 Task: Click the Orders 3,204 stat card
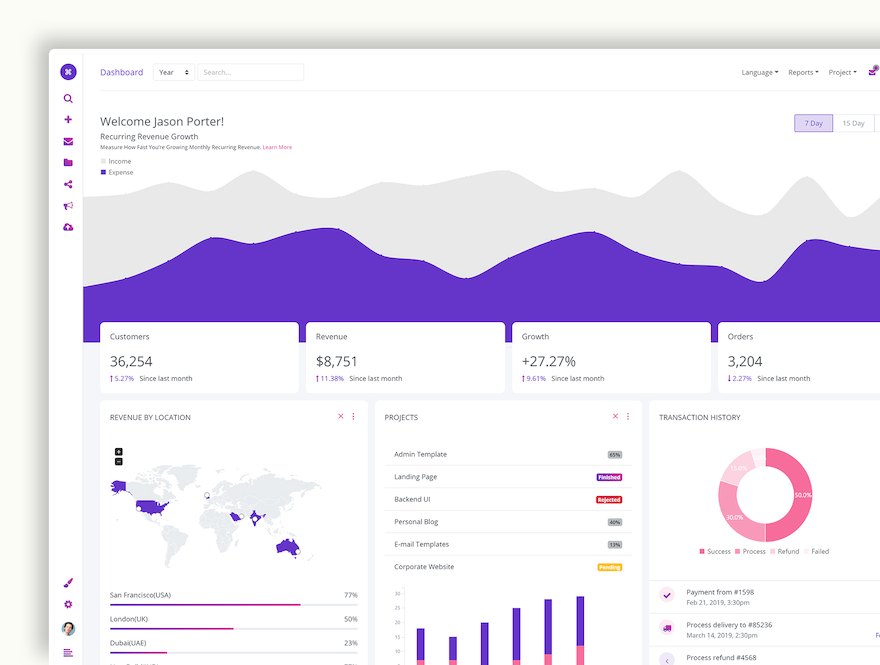coord(799,357)
